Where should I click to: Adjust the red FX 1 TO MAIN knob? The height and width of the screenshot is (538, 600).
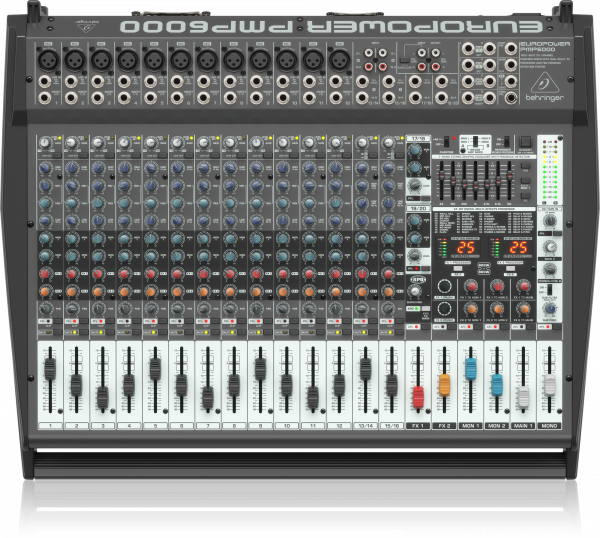pyautogui.click(x=523, y=286)
